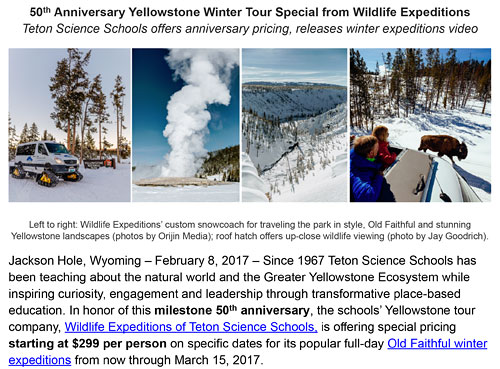This screenshot has width=500, height=369.
Task: Click the bold 50th Anniversary headline
Action: coord(250,12)
